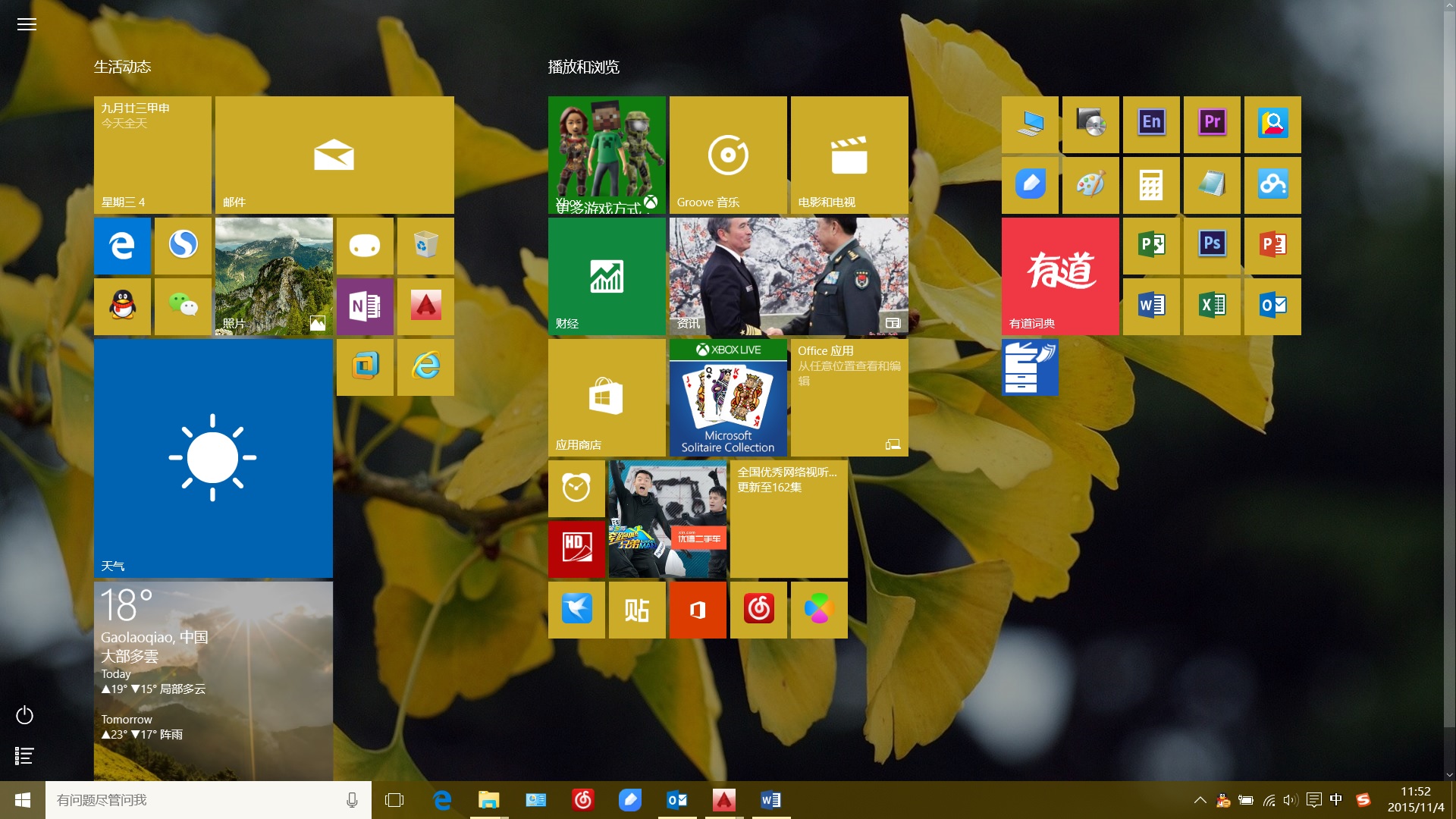
Task: Launch the Microsoft Project tile
Action: tap(1151, 246)
